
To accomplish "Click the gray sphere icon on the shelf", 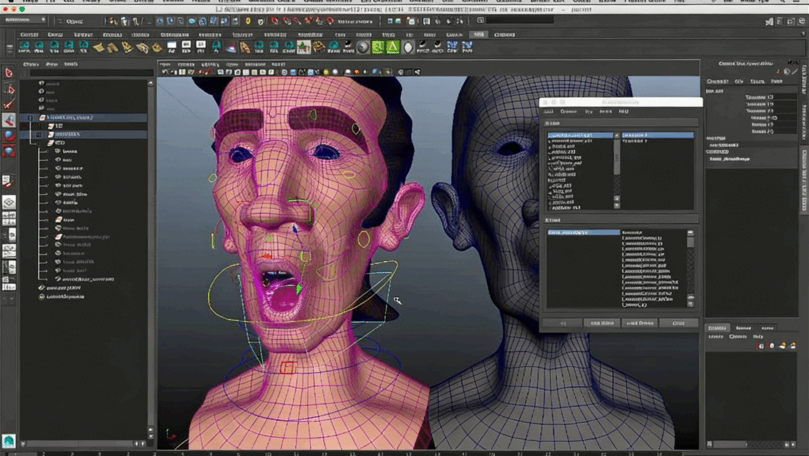I will pos(362,47).
